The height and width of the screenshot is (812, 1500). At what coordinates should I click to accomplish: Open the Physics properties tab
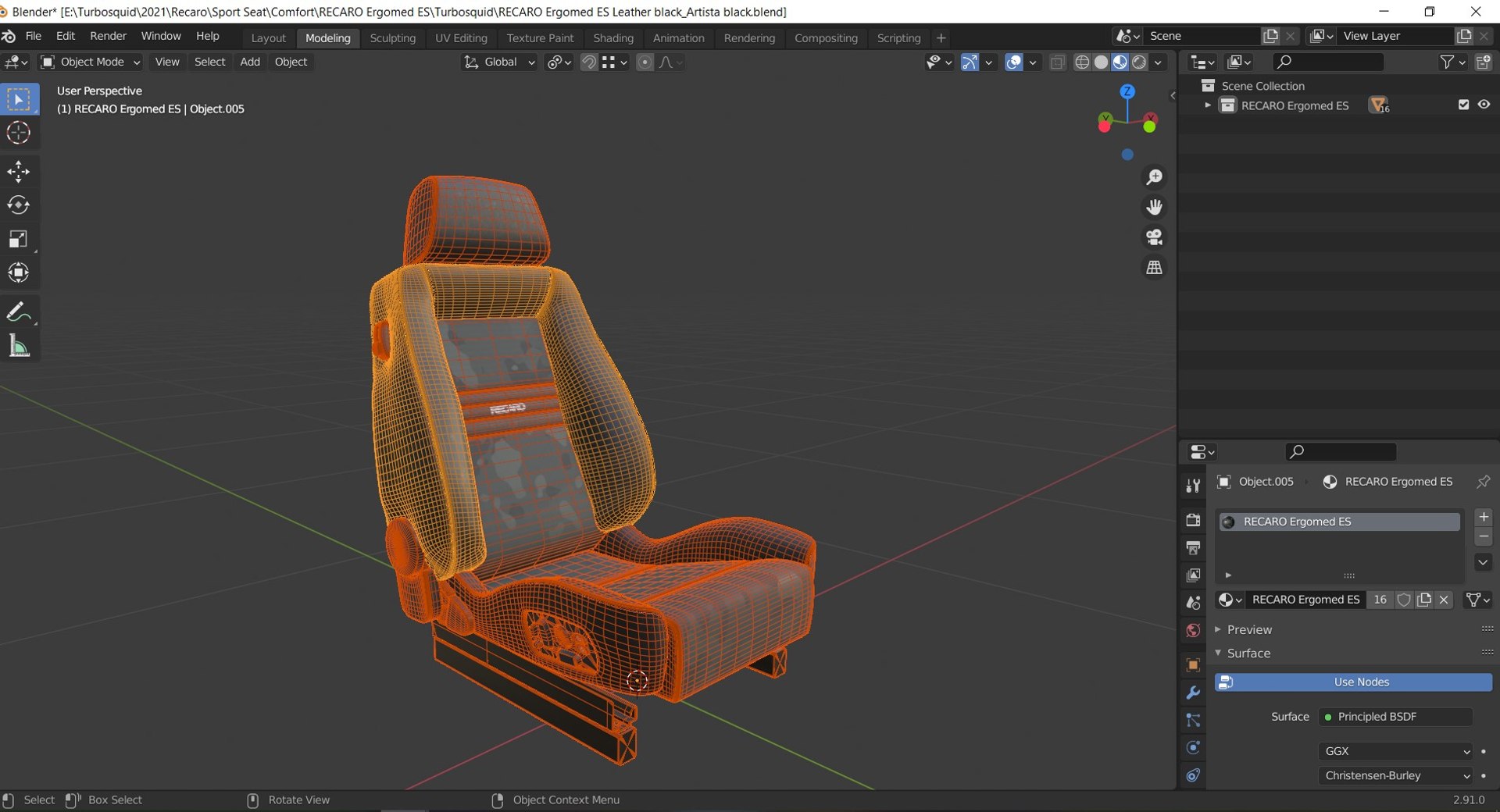1193,748
